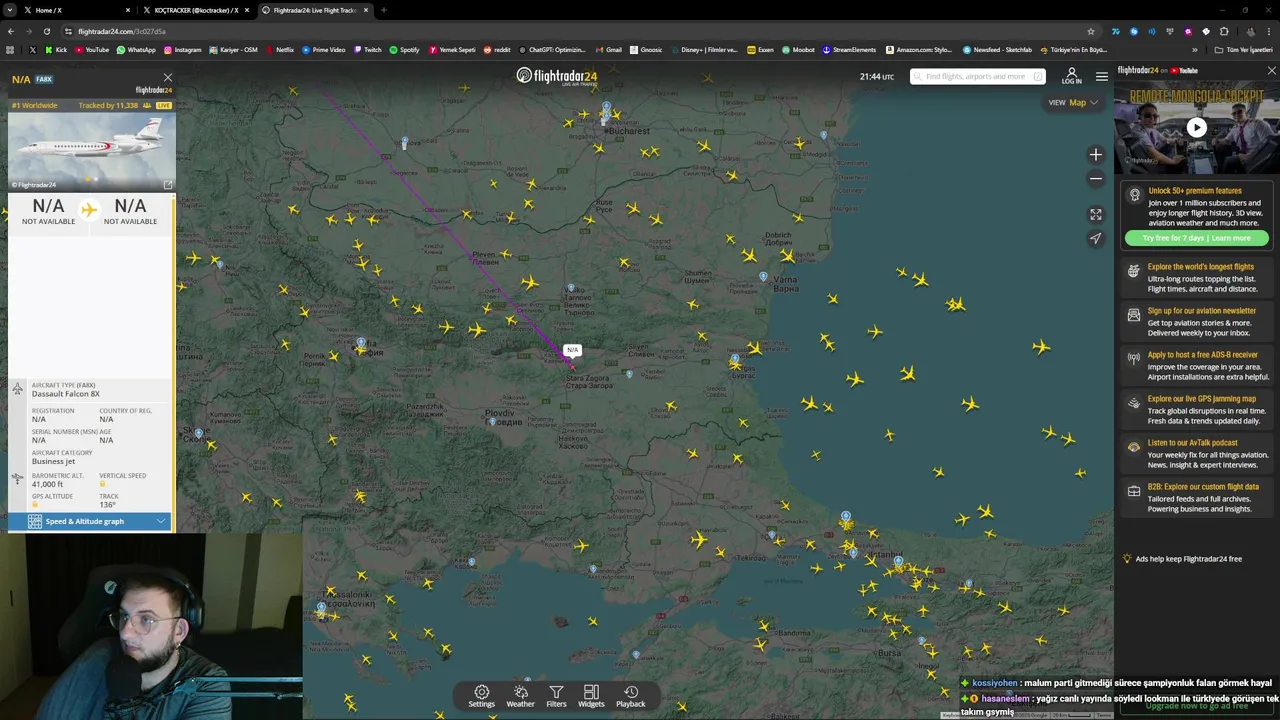Open the Settings gear in the bottom toolbar

[481, 696]
